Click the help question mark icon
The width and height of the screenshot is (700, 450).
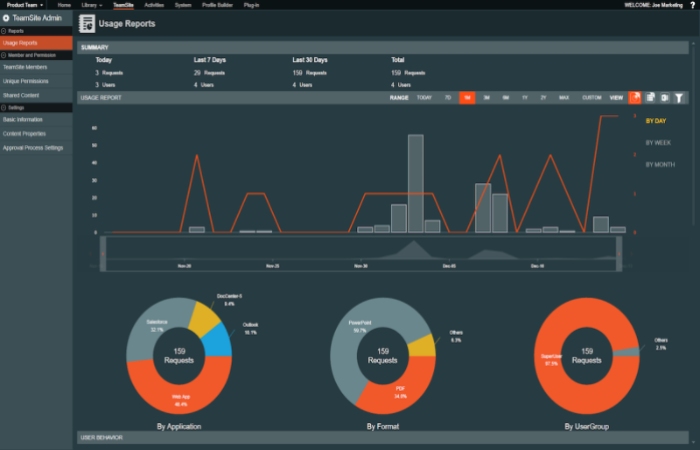tap(692, 5)
